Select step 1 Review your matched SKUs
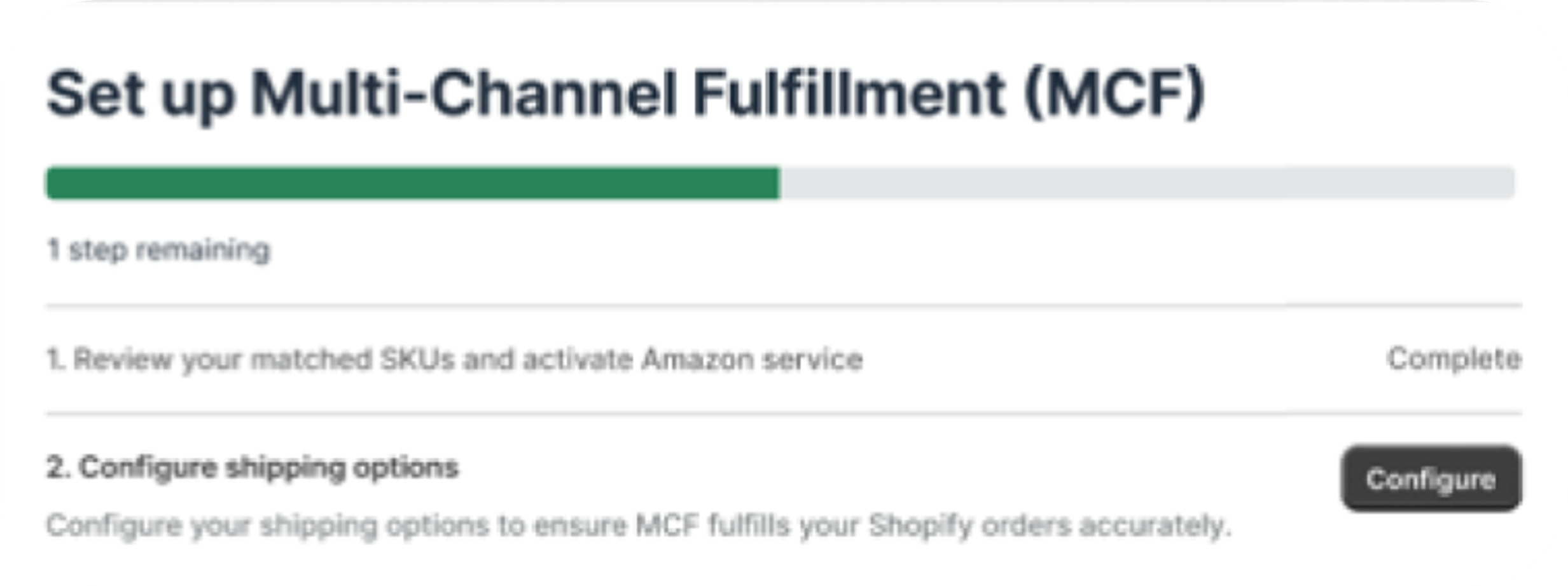 (454, 360)
